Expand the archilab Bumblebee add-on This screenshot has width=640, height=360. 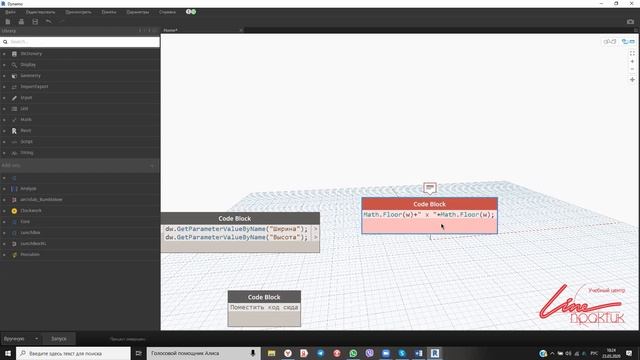coord(4,200)
